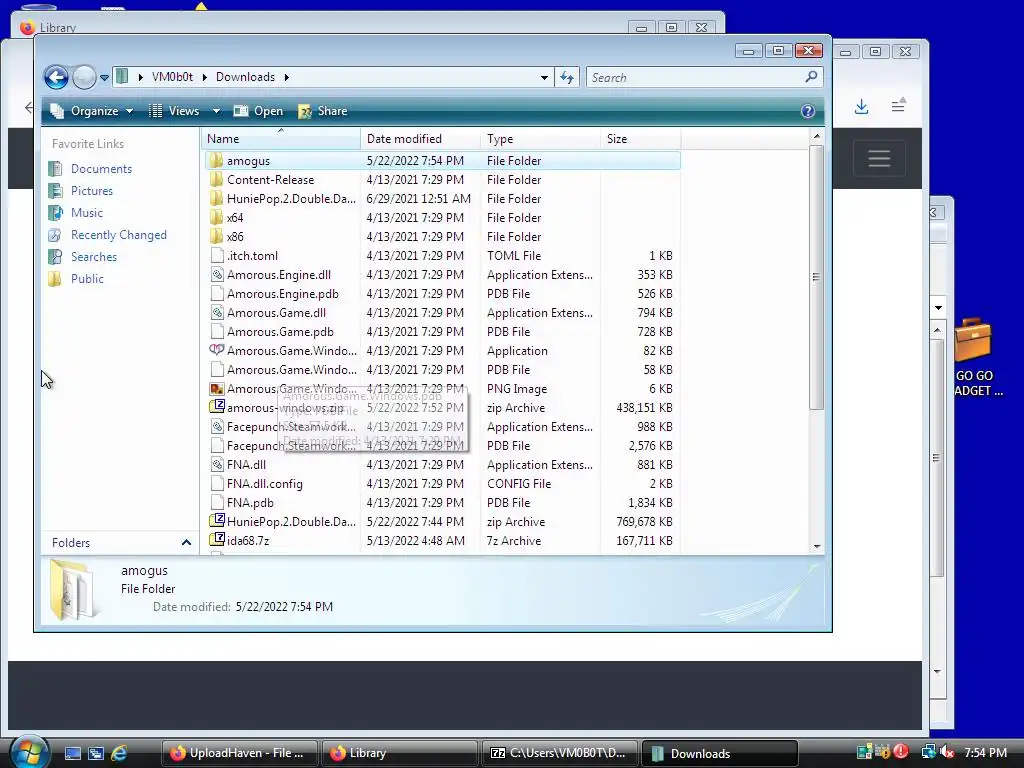Select FNA.pdb file name
1024x768 pixels.
click(x=250, y=503)
